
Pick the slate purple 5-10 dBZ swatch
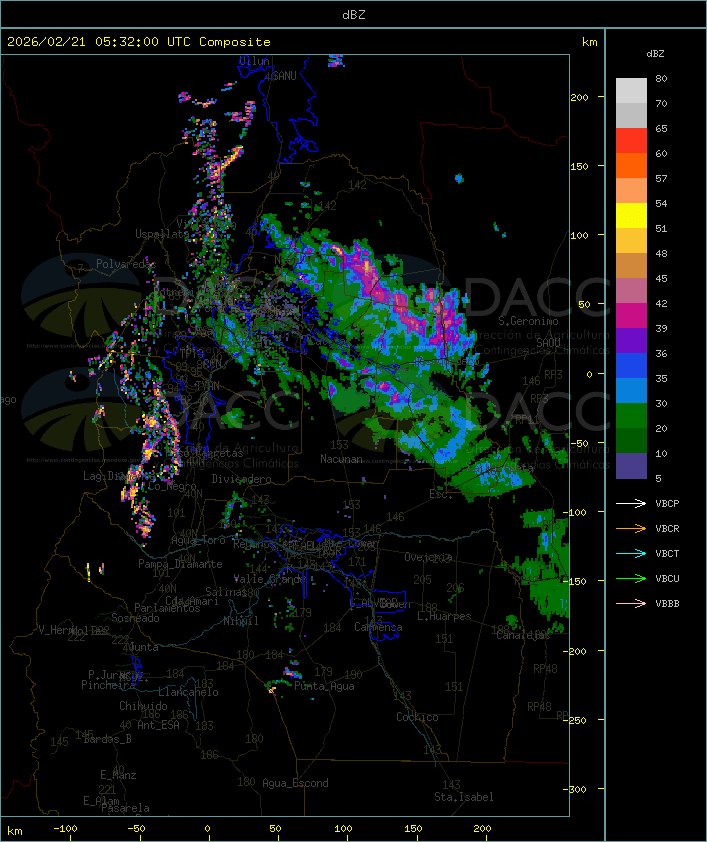pyautogui.click(x=631, y=466)
